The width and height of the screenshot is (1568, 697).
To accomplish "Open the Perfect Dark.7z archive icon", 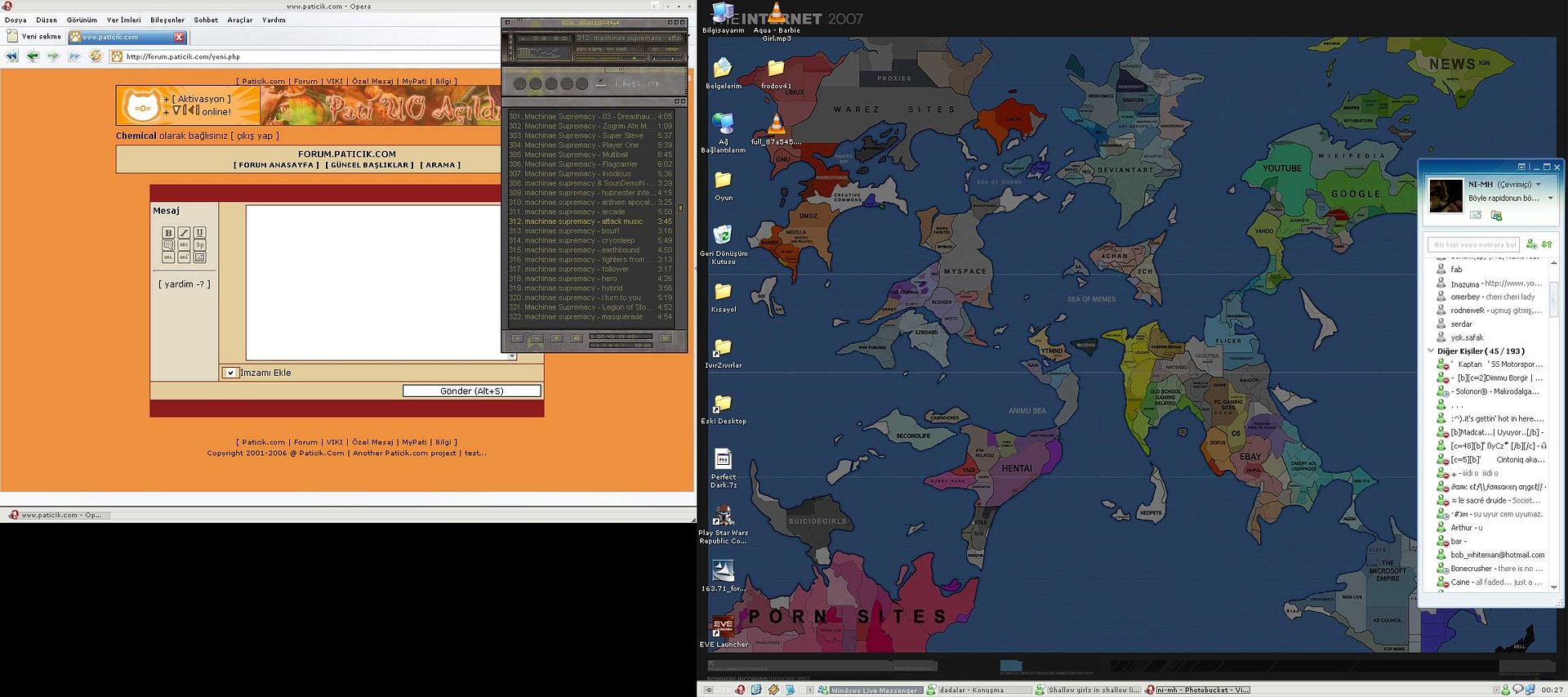I will (723, 469).
